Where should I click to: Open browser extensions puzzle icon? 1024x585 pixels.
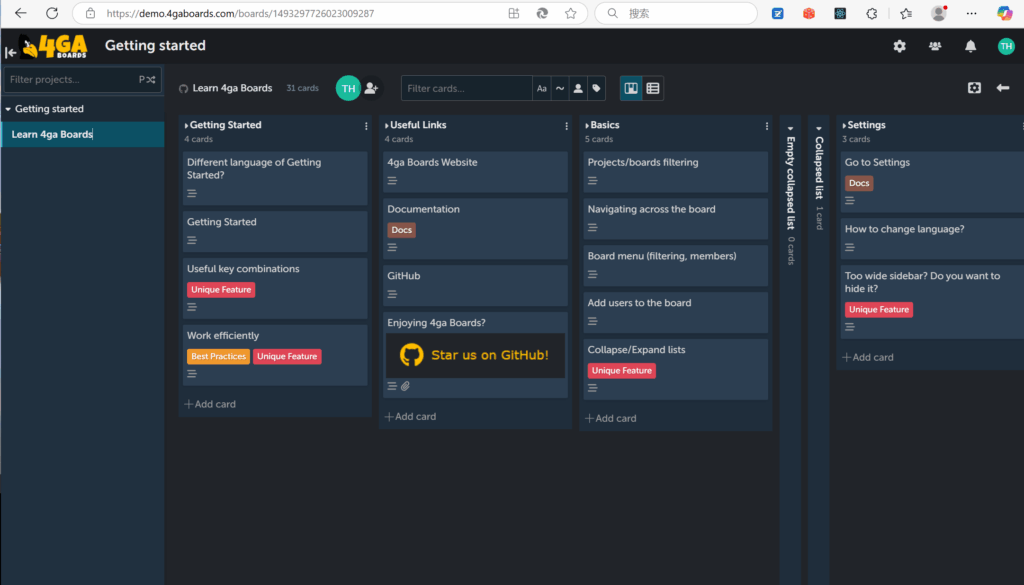(871, 13)
